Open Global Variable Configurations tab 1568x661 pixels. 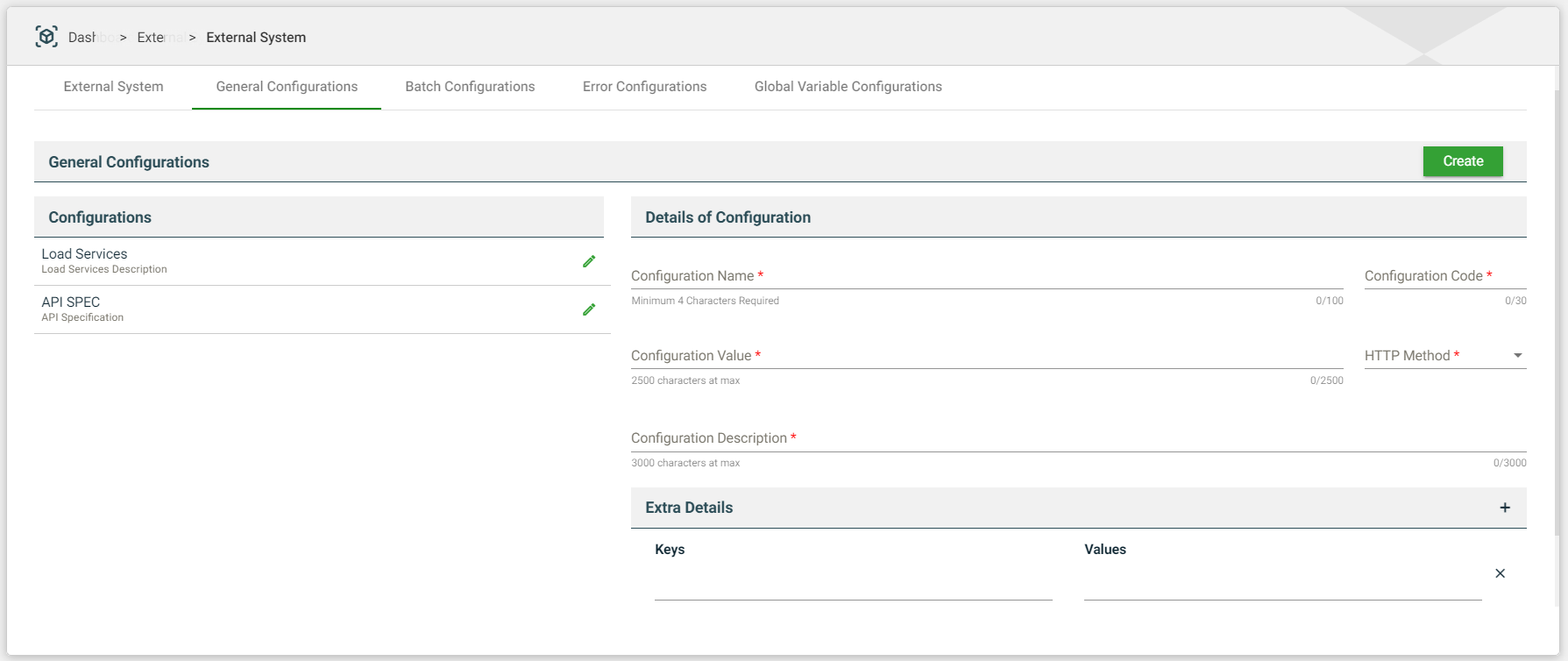point(848,87)
